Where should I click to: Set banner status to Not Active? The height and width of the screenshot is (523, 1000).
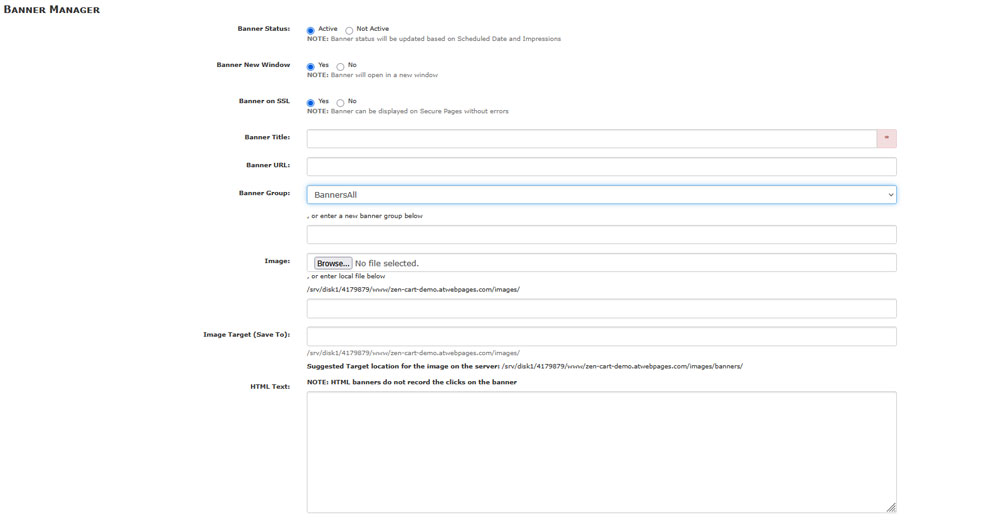pyautogui.click(x=349, y=31)
